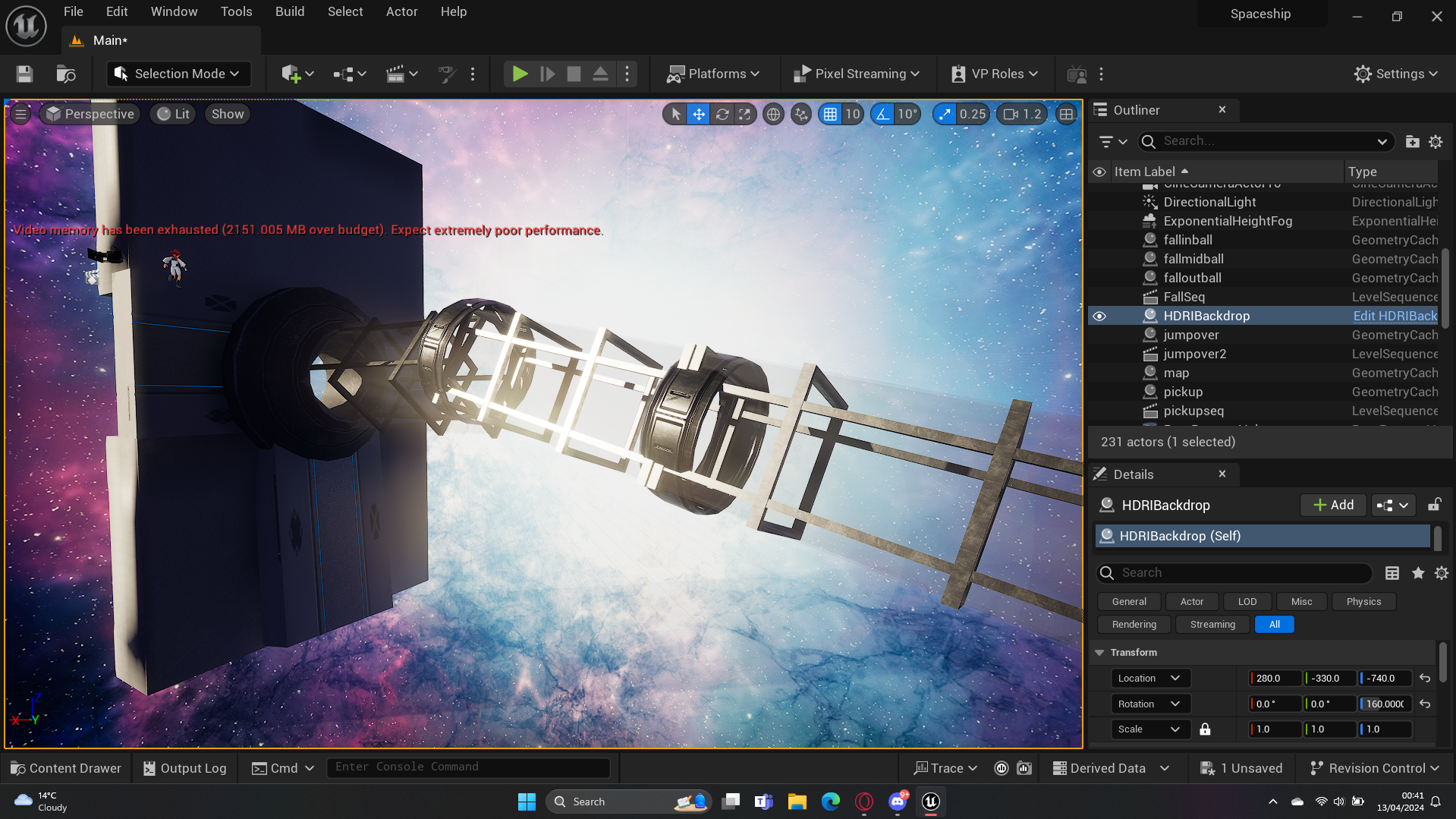Click Edit HDRIBackdrop link
1456x819 pixels.
(x=1395, y=316)
